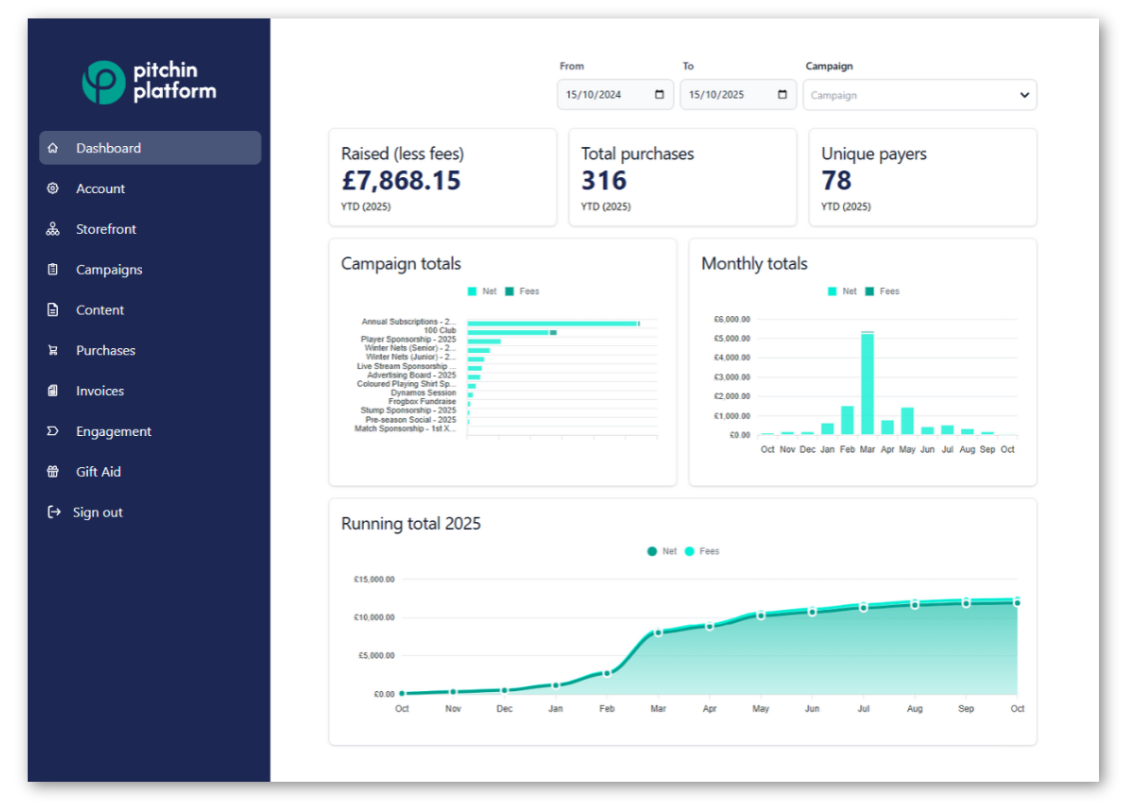Click the Account gear icon
Screen dimensions: 1135x808
pyautogui.click(x=53, y=189)
